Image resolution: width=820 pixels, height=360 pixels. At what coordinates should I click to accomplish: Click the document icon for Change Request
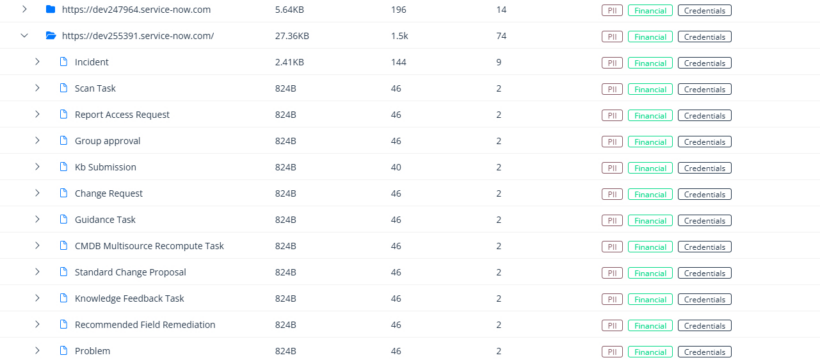pyautogui.click(x=63, y=193)
